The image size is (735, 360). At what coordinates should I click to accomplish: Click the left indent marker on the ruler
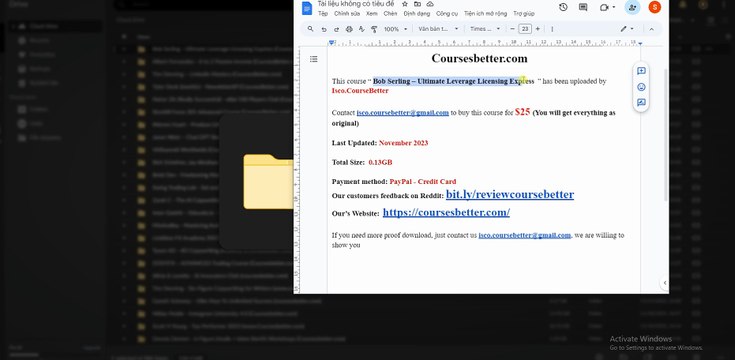pyautogui.click(x=332, y=43)
